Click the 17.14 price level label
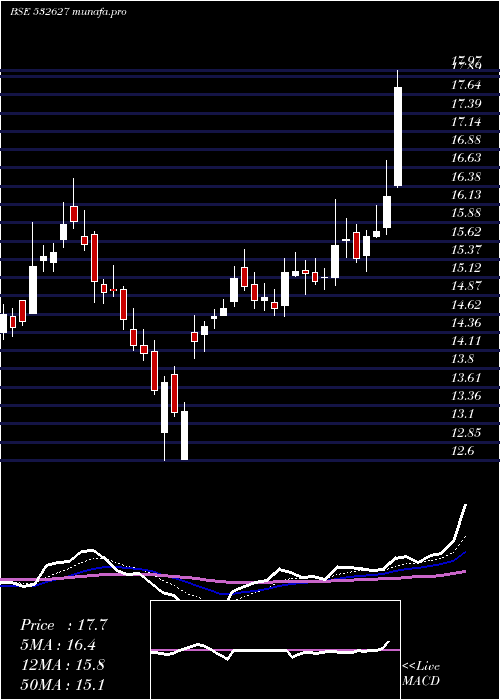The image size is (500, 700). point(466,121)
